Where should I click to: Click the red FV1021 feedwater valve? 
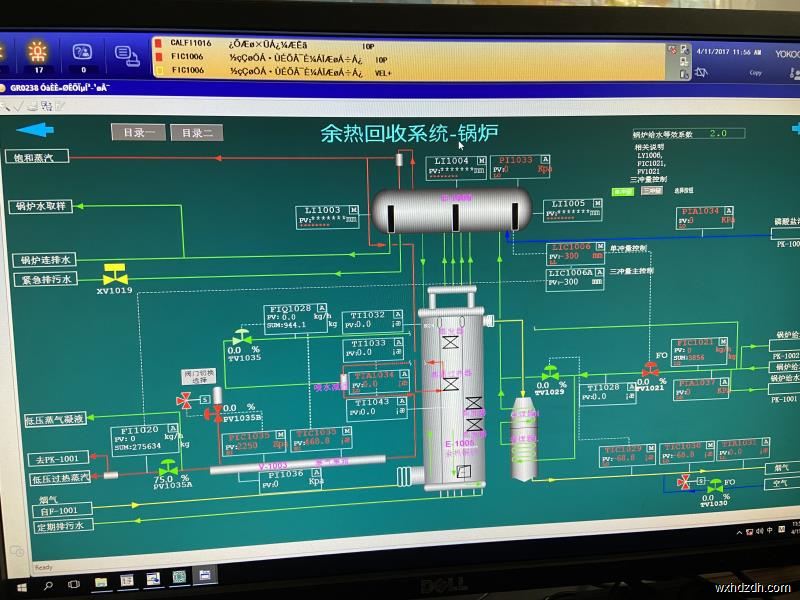[648, 370]
